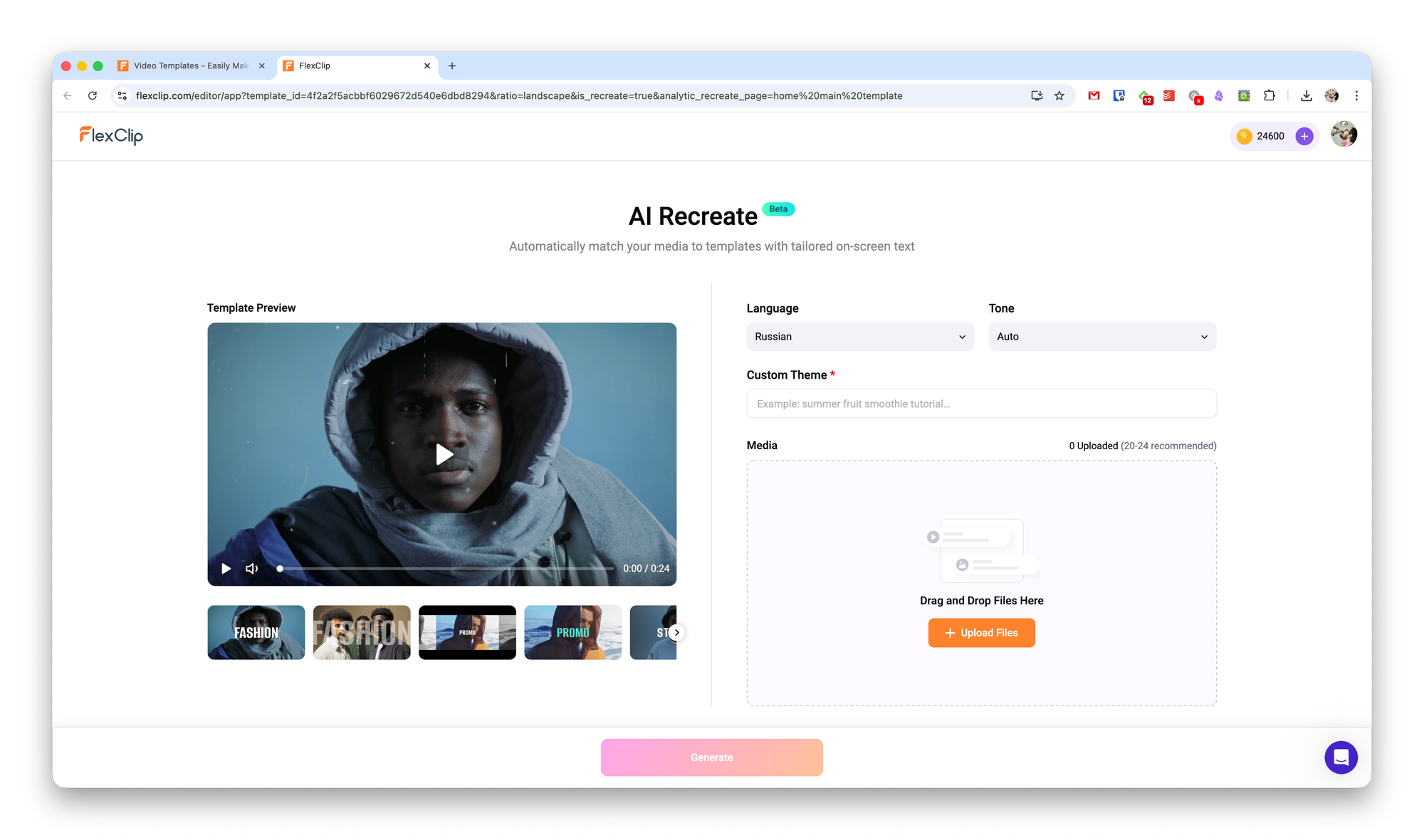Click the purple plus add-credits icon

point(1304,136)
